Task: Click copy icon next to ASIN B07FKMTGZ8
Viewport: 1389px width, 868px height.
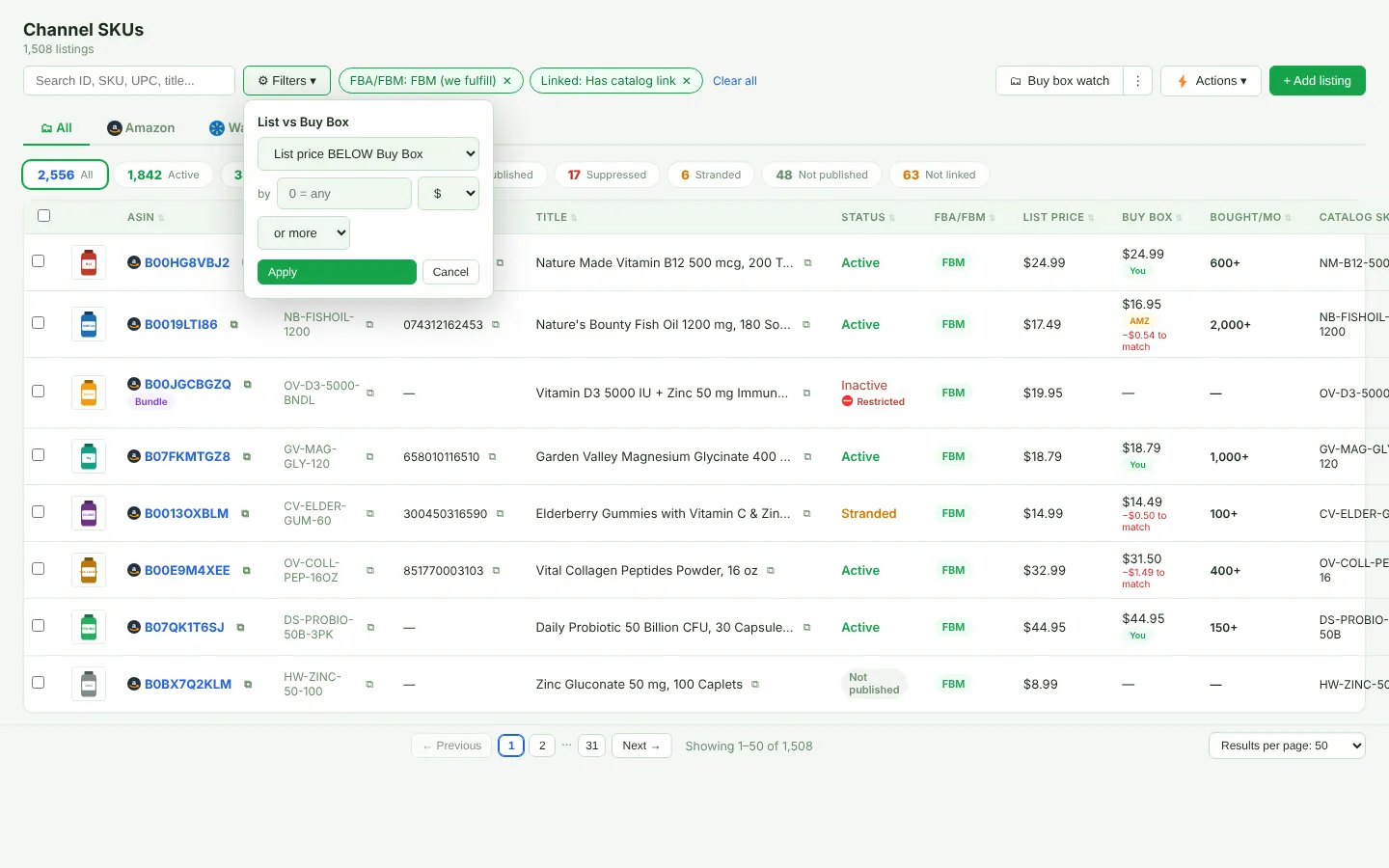Action: pos(246,457)
